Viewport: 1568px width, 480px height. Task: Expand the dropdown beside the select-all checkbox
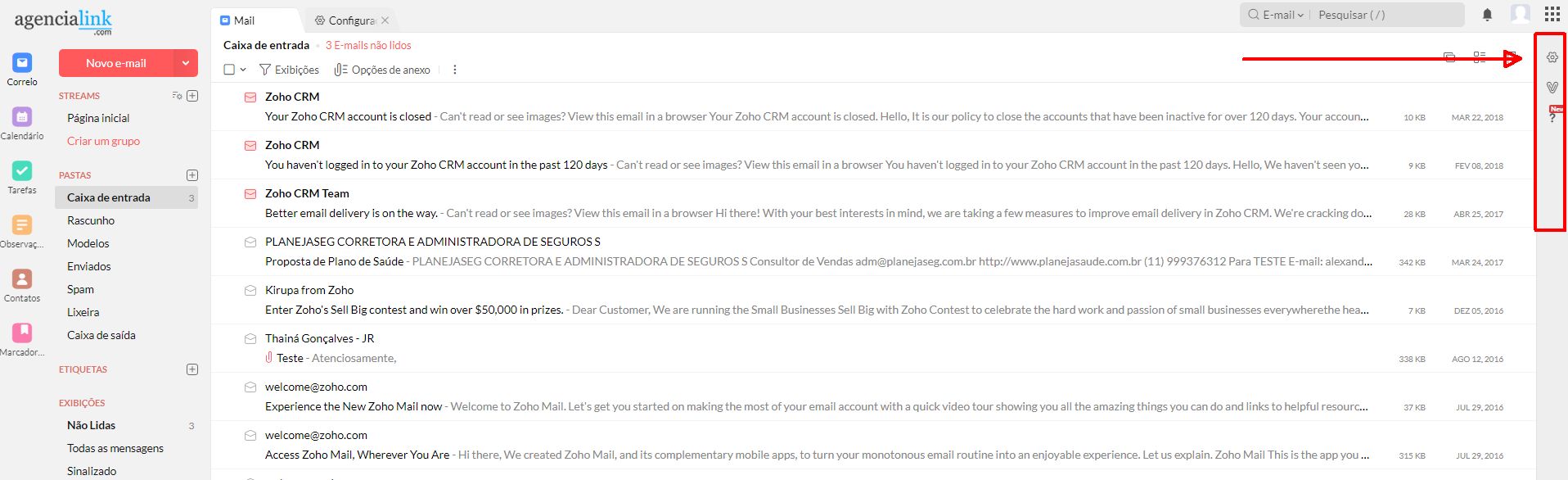(x=243, y=70)
